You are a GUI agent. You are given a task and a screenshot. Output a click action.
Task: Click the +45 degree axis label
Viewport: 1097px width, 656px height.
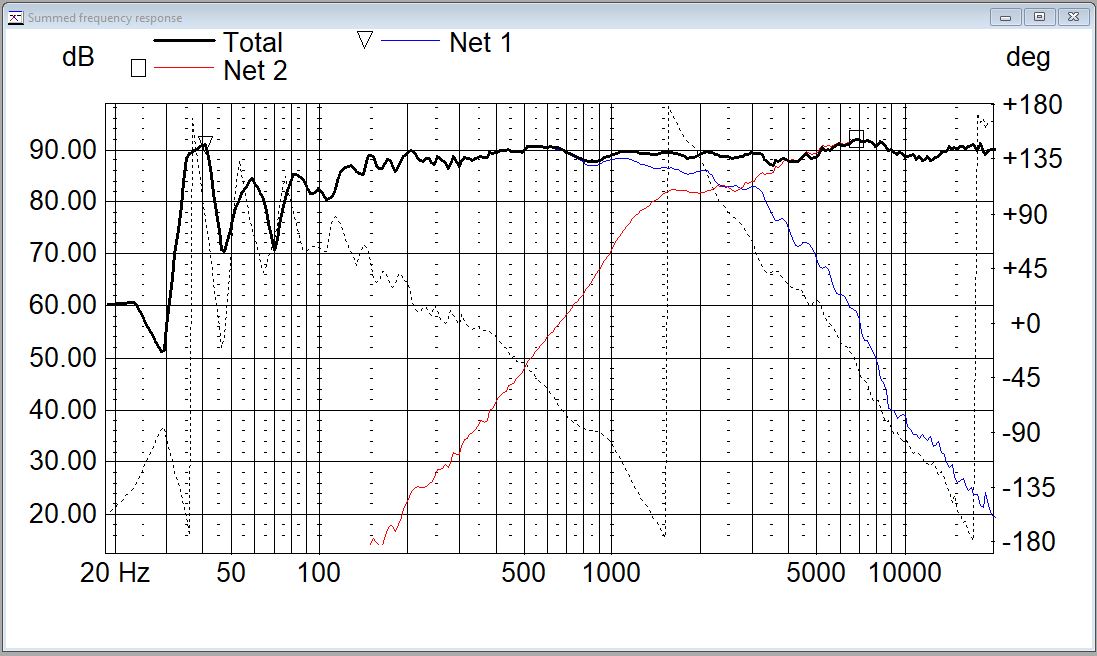(1025, 269)
